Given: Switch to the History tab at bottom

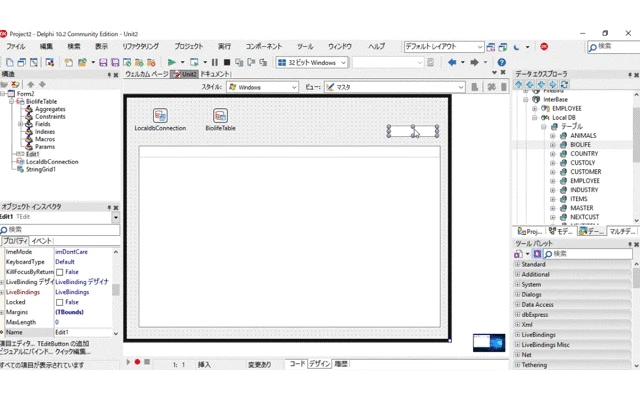Looking at the screenshot, I should (341, 364).
